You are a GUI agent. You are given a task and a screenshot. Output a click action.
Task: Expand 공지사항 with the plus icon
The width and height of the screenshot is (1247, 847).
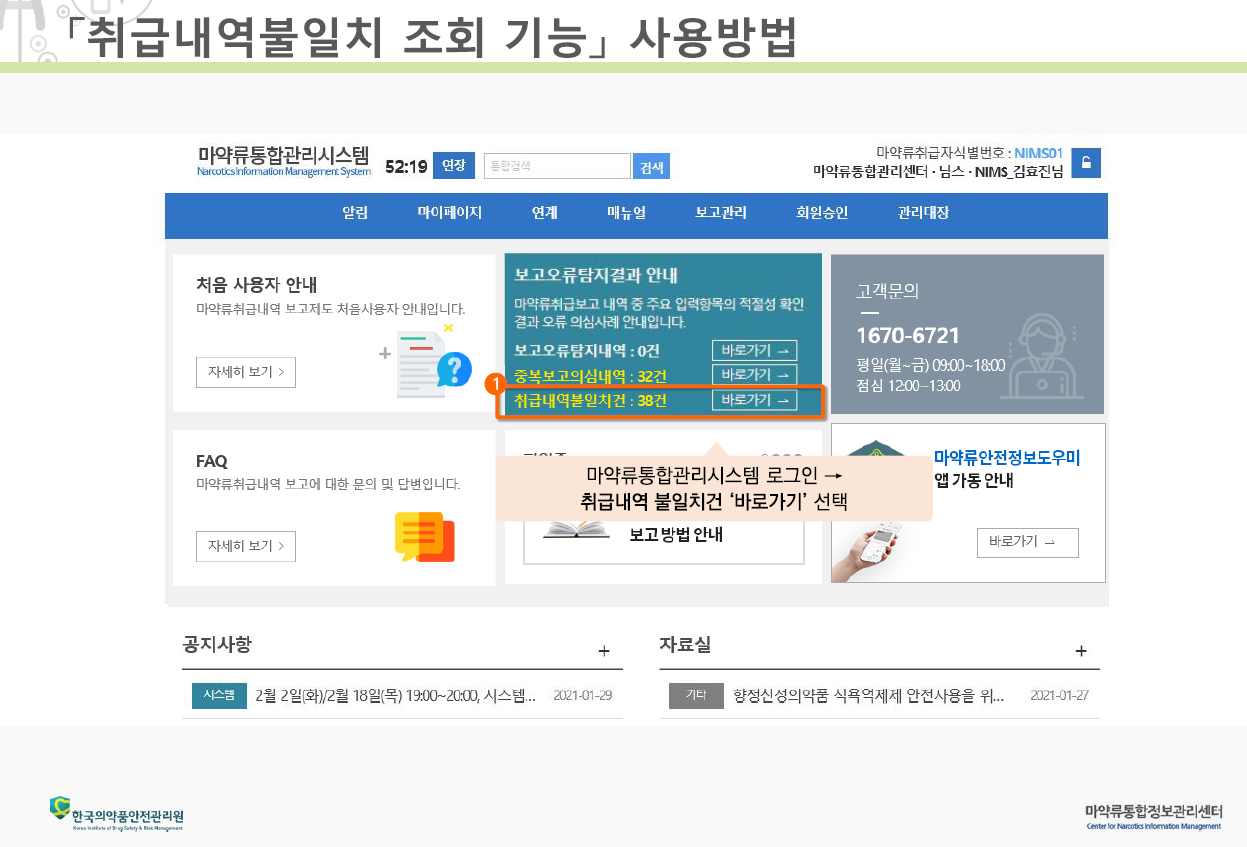coord(604,651)
